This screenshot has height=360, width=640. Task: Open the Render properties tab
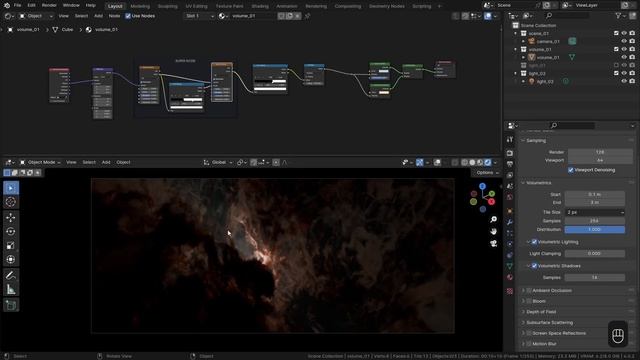[x=510, y=153]
